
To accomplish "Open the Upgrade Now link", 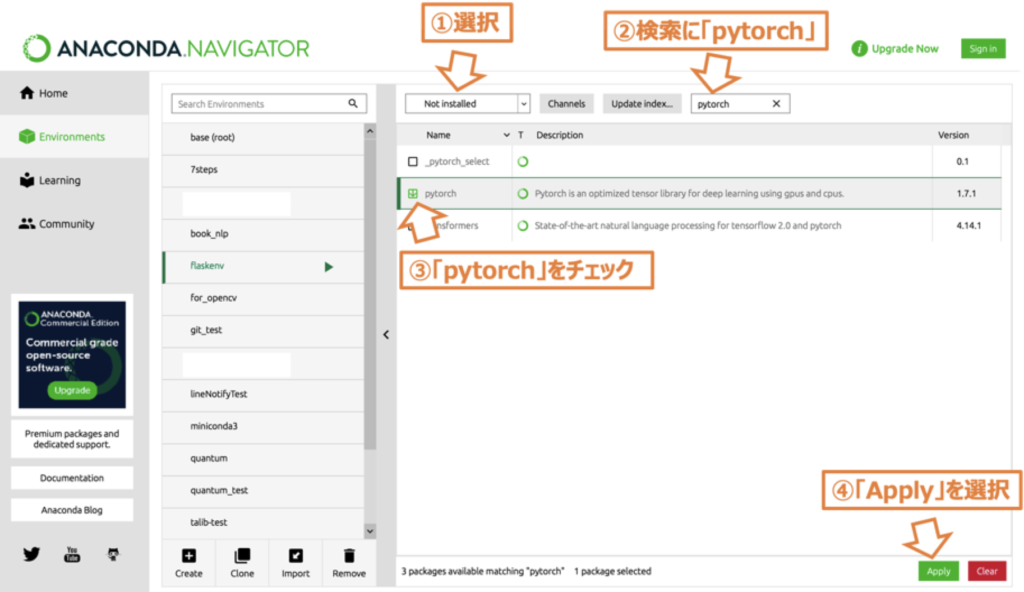I will point(904,48).
